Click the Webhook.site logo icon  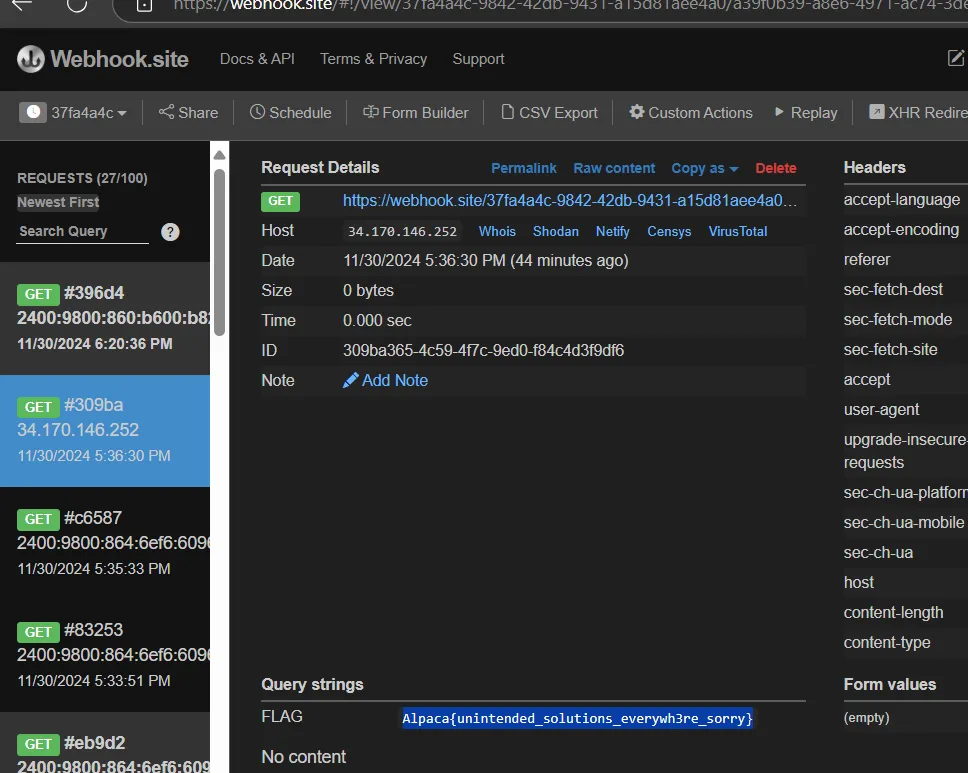(31, 59)
